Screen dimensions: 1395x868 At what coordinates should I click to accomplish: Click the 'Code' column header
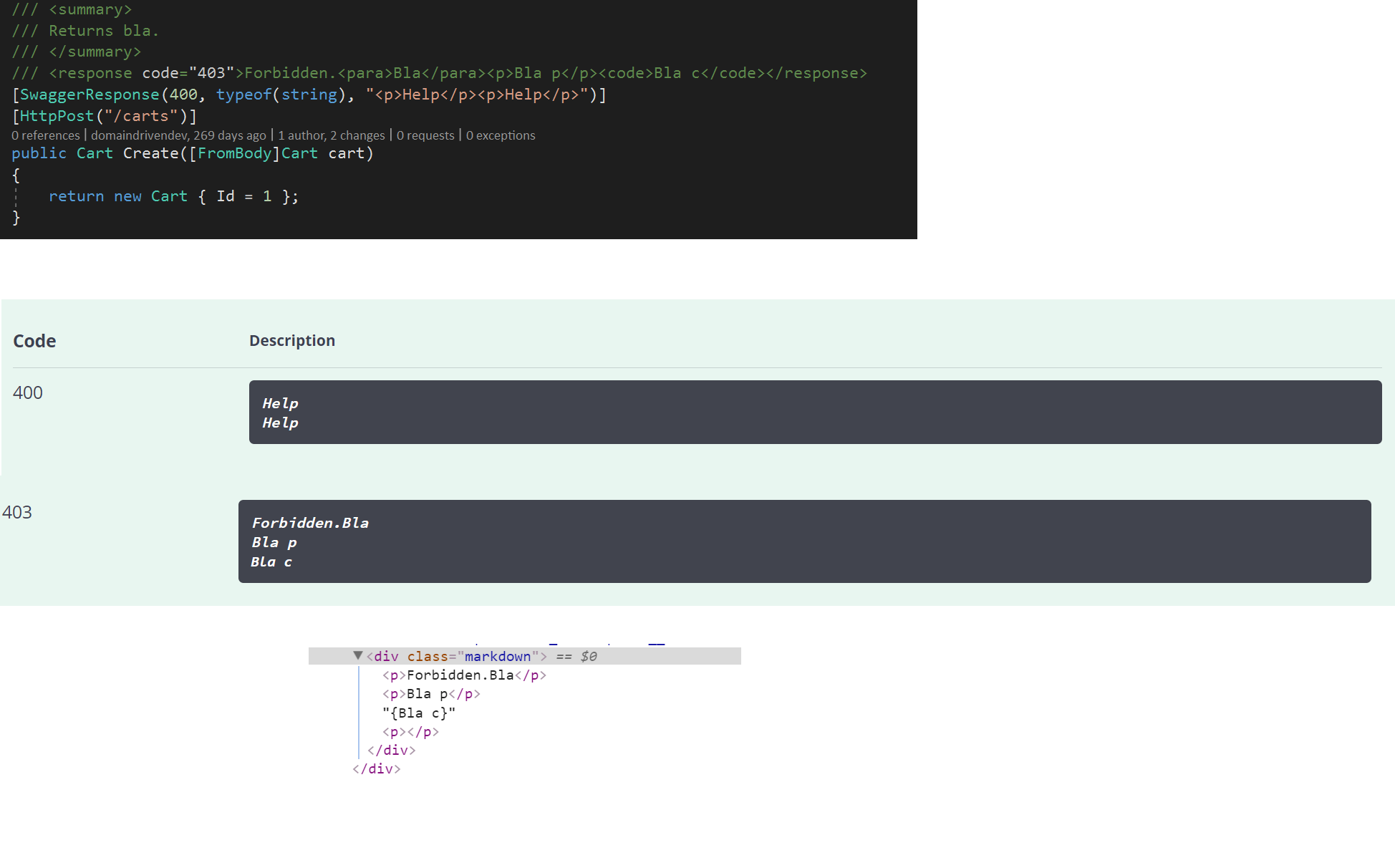(34, 341)
